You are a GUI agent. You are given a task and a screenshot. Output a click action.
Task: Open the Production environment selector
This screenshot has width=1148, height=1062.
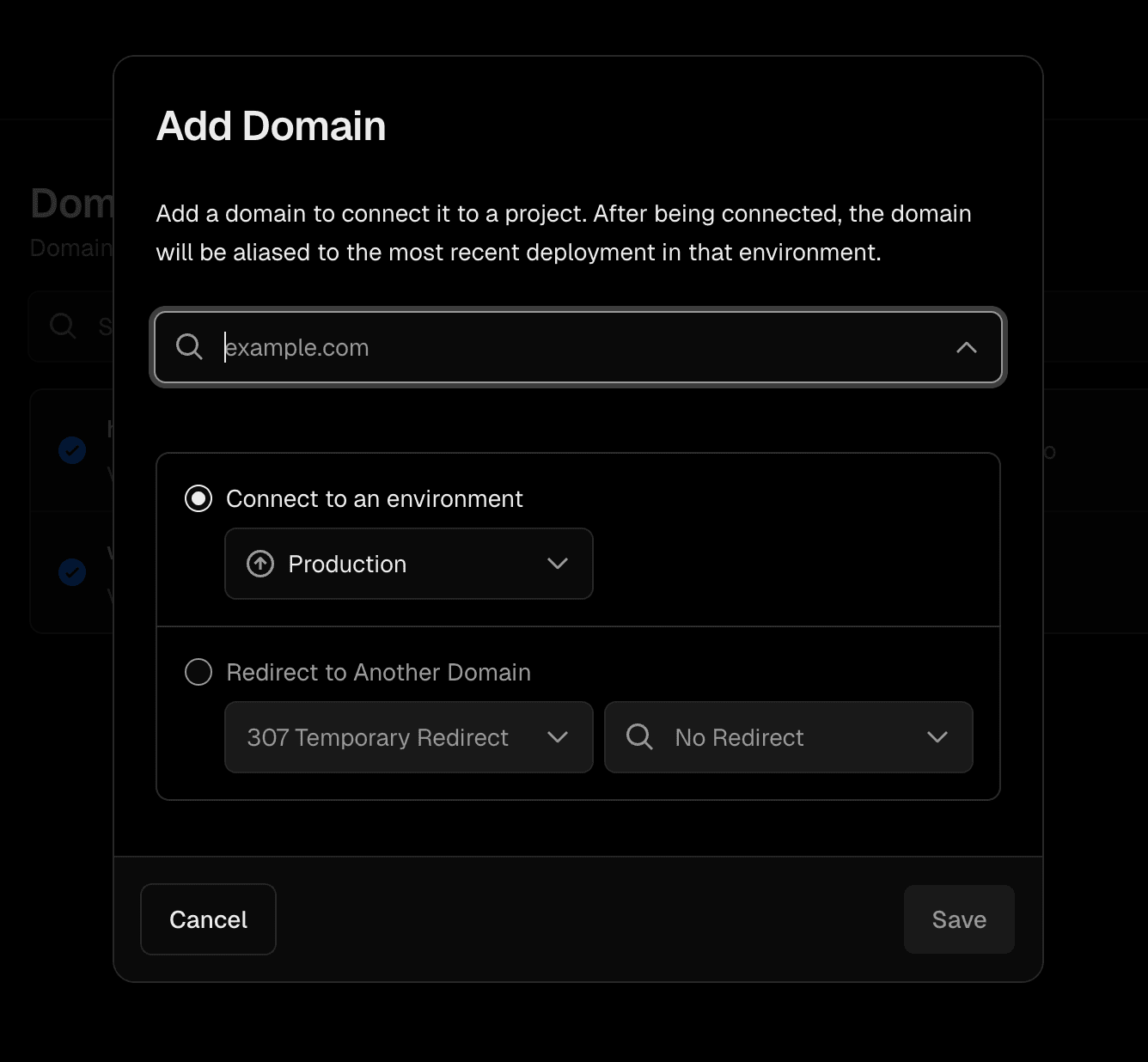(408, 564)
